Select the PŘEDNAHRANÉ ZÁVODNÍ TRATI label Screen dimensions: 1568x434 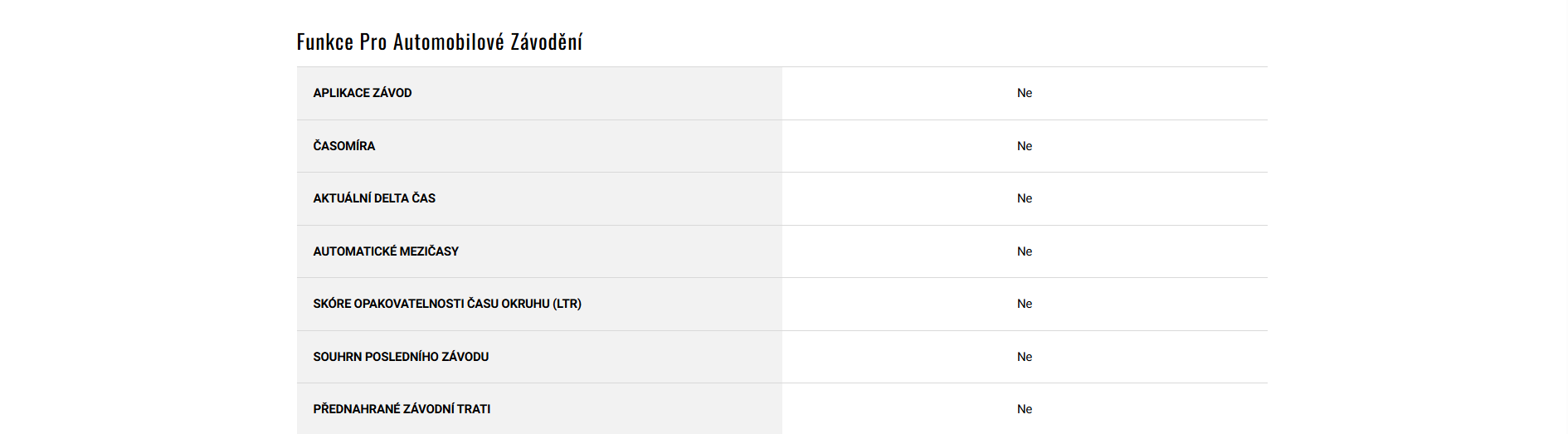[x=402, y=409]
